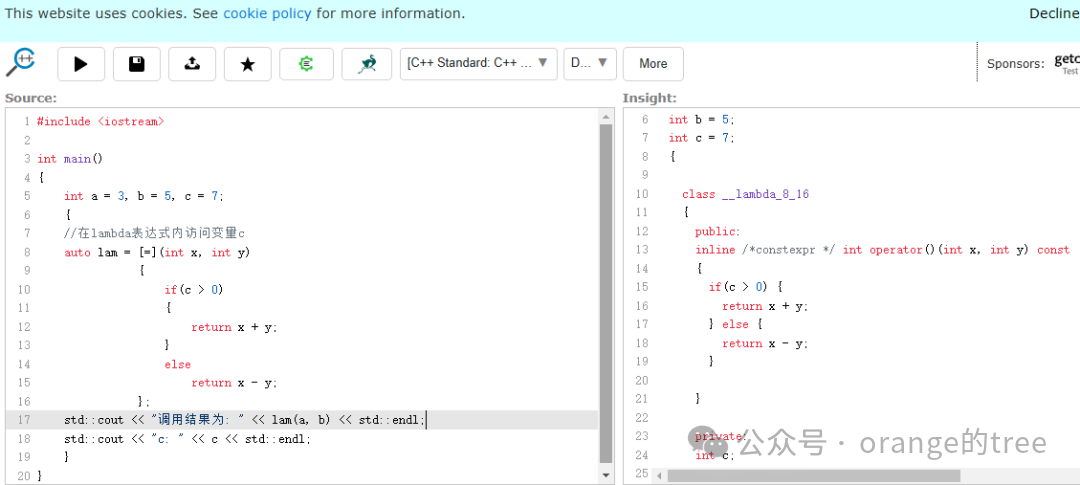Click 'if(c > 0) {' in Insight line 15

[x=746, y=287]
